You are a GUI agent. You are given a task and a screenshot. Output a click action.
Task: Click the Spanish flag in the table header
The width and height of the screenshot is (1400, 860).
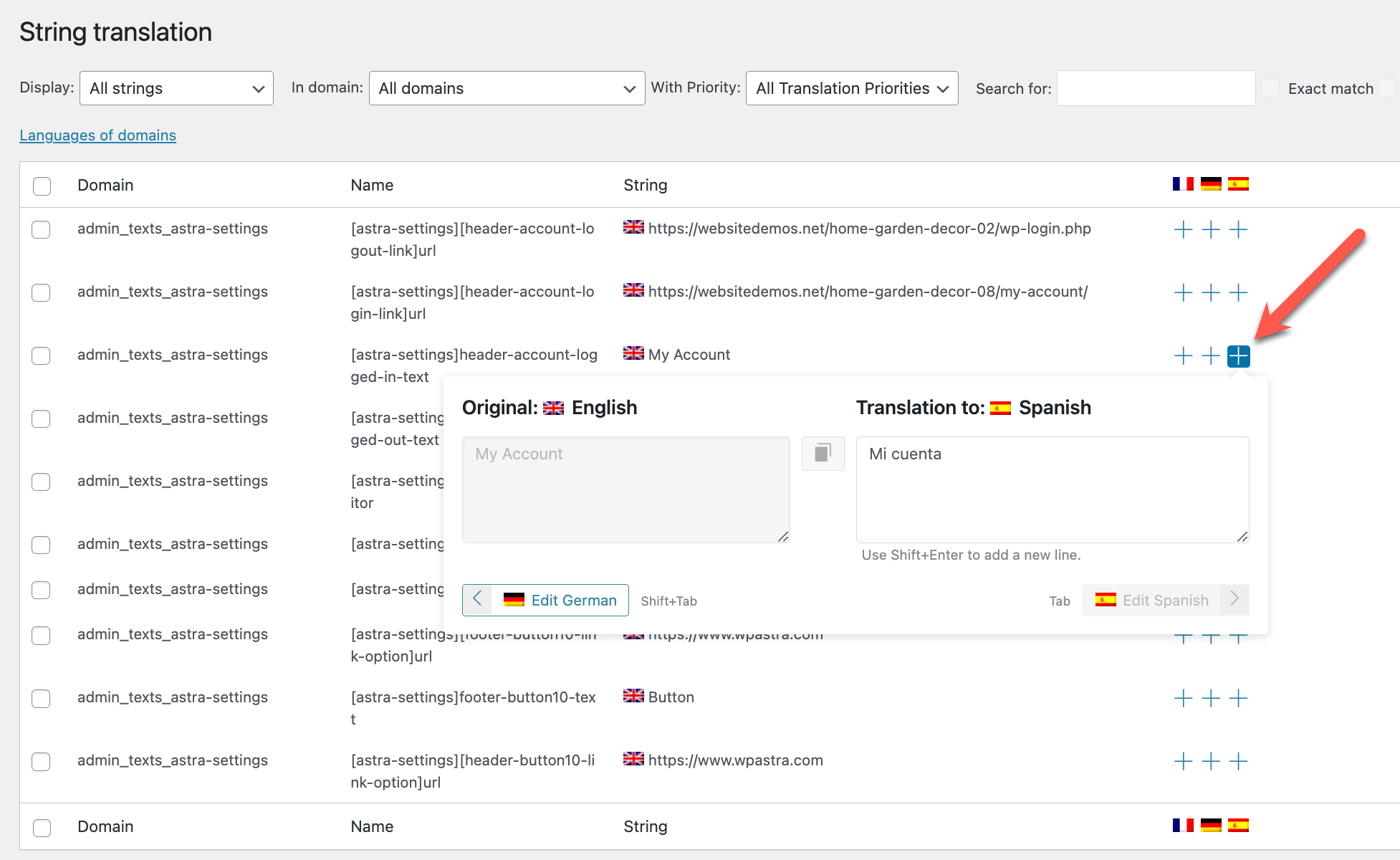[1238, 184]
